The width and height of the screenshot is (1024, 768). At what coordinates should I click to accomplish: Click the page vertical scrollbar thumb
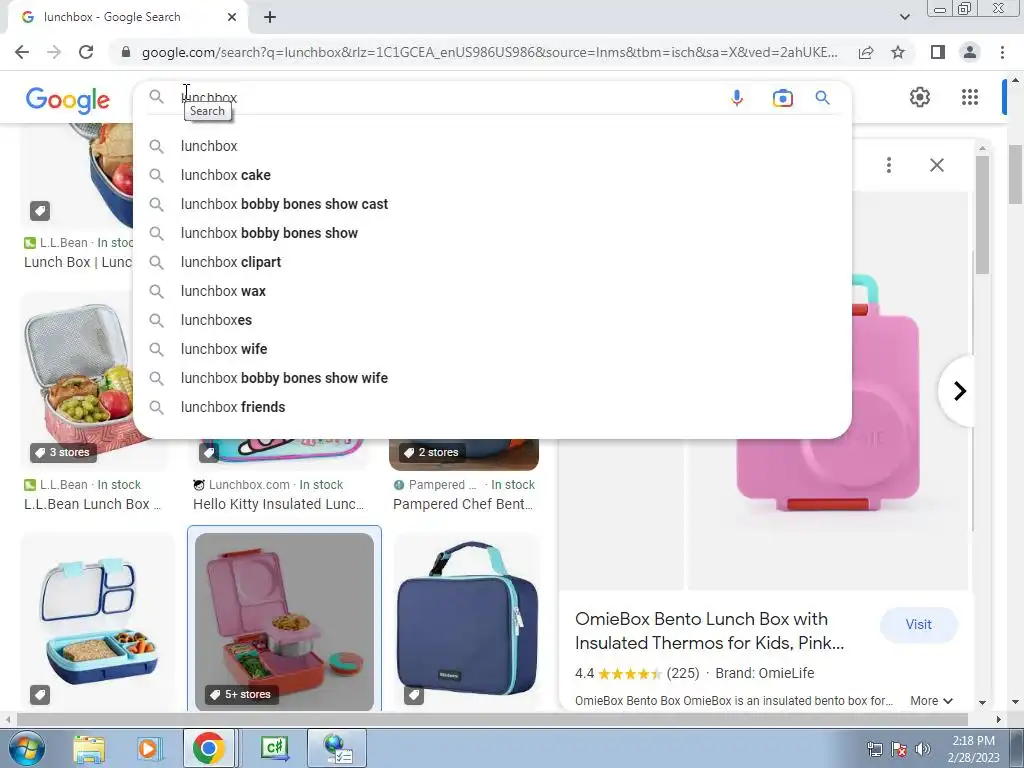(1015, 174)
